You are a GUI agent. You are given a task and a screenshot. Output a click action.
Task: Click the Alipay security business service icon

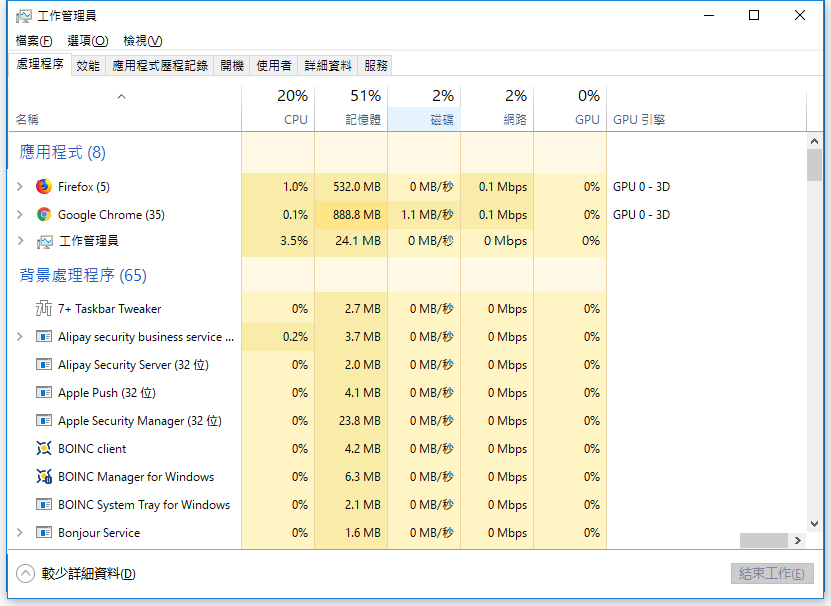(x=44, y=337)
